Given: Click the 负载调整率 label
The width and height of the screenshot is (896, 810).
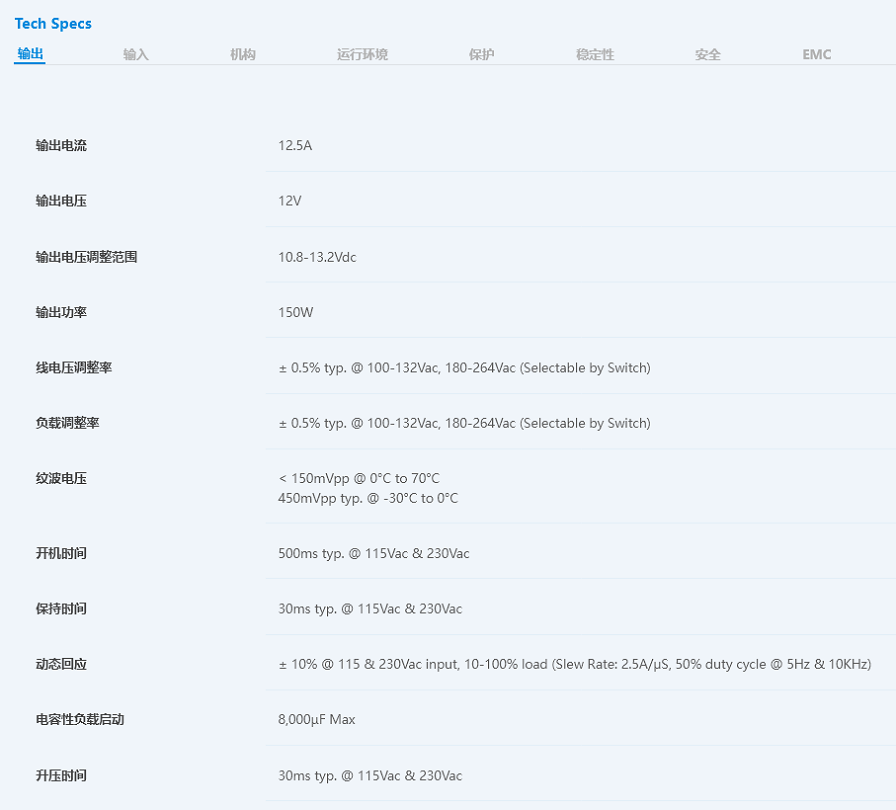Looking at the screenshot, I should click(67, 423).
